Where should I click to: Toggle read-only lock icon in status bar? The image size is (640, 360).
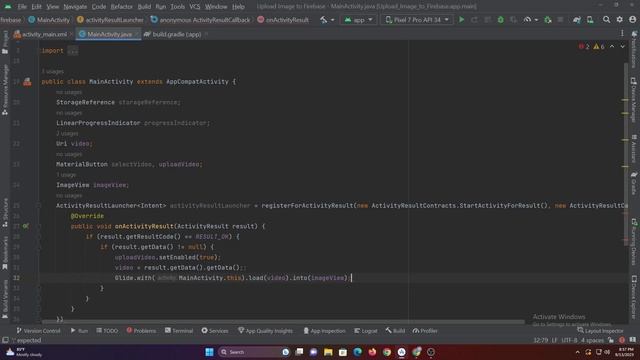coord(611,340)
